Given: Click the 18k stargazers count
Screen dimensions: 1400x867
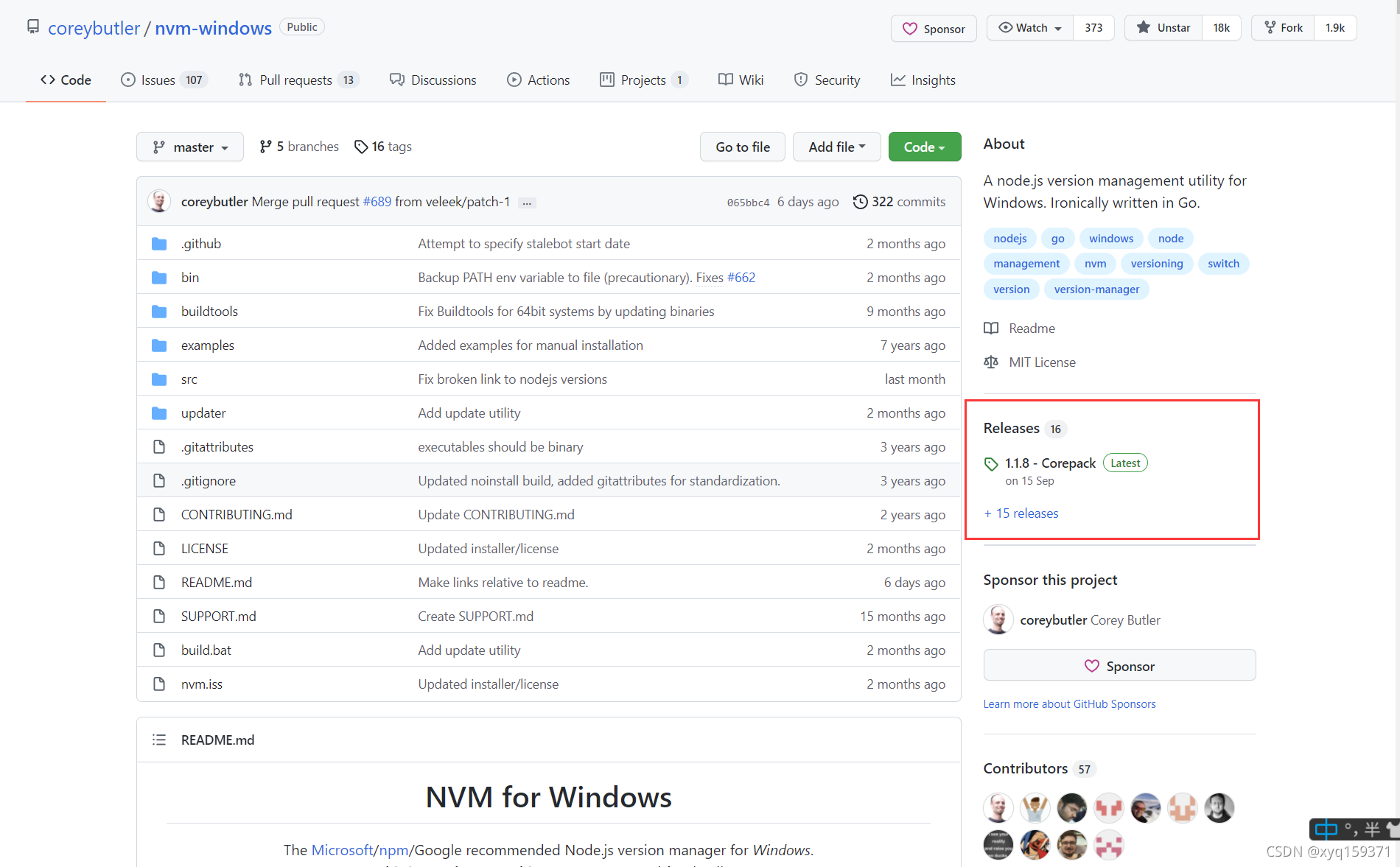Looking at the screenshot, I should (x=1221, y=28).
